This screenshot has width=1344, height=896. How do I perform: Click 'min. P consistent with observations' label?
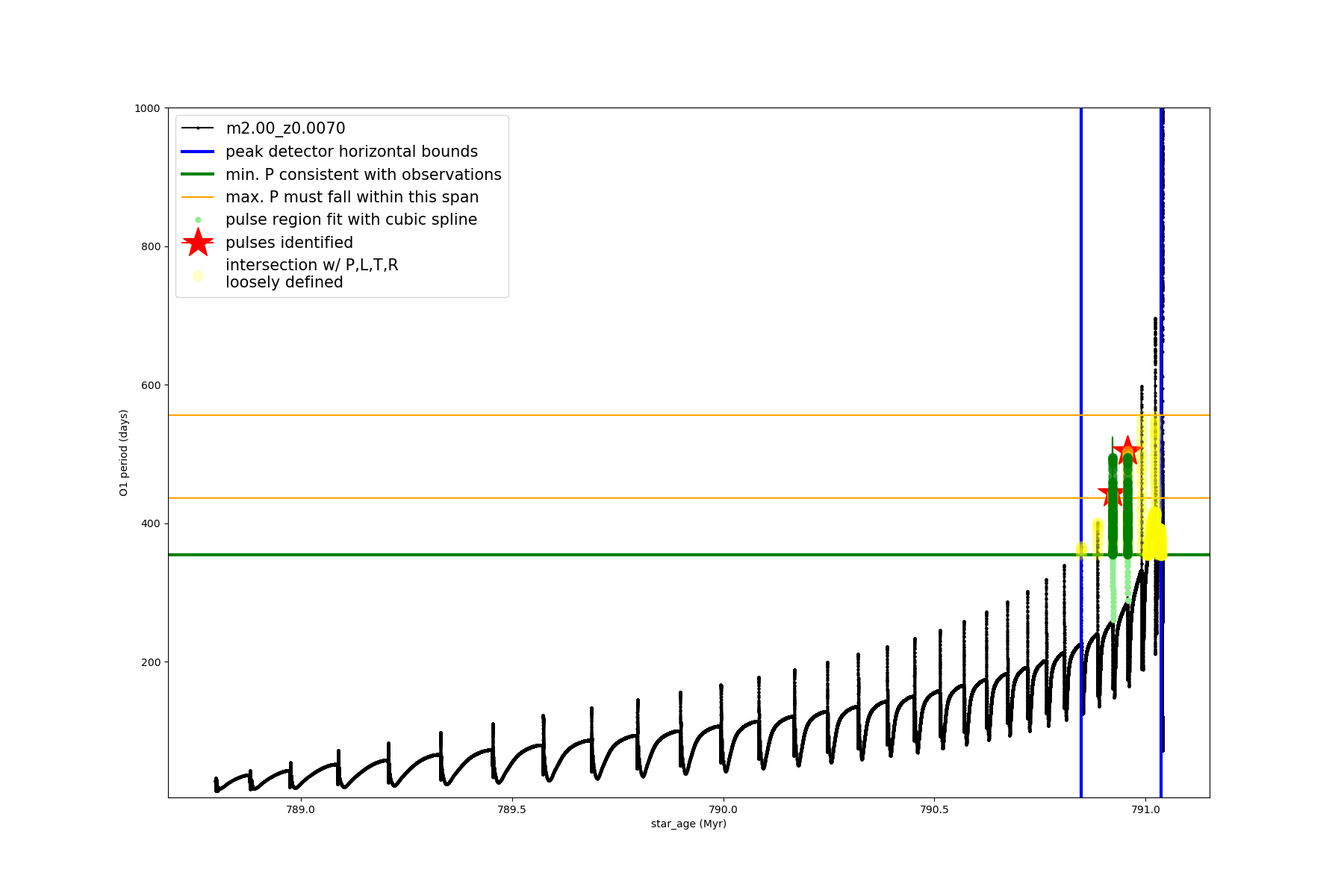pyautogui.click(x=363, y=175)
